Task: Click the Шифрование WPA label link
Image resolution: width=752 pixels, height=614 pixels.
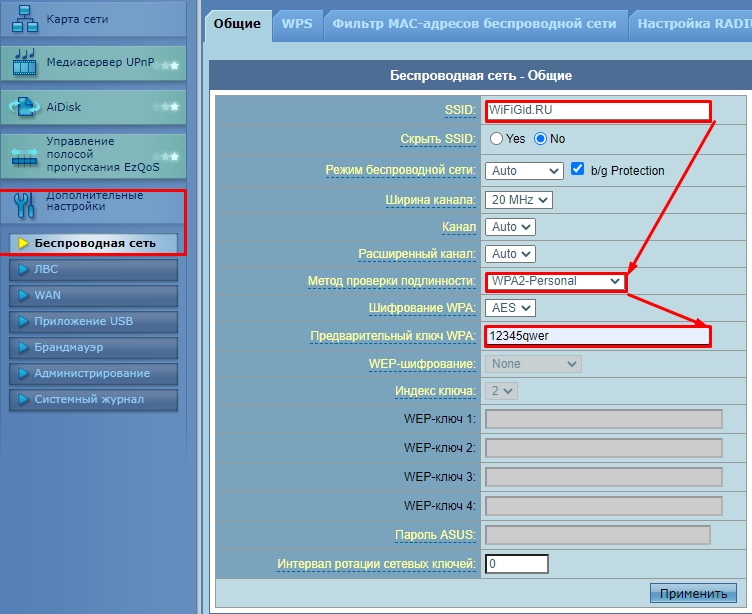Action: (x=422, y=308)
